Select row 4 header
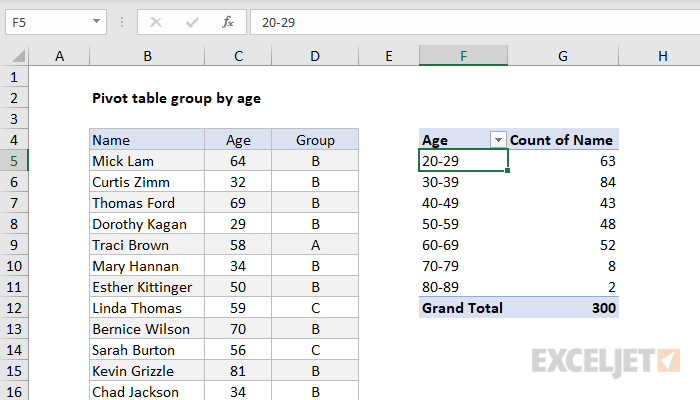 coord(14,140)
